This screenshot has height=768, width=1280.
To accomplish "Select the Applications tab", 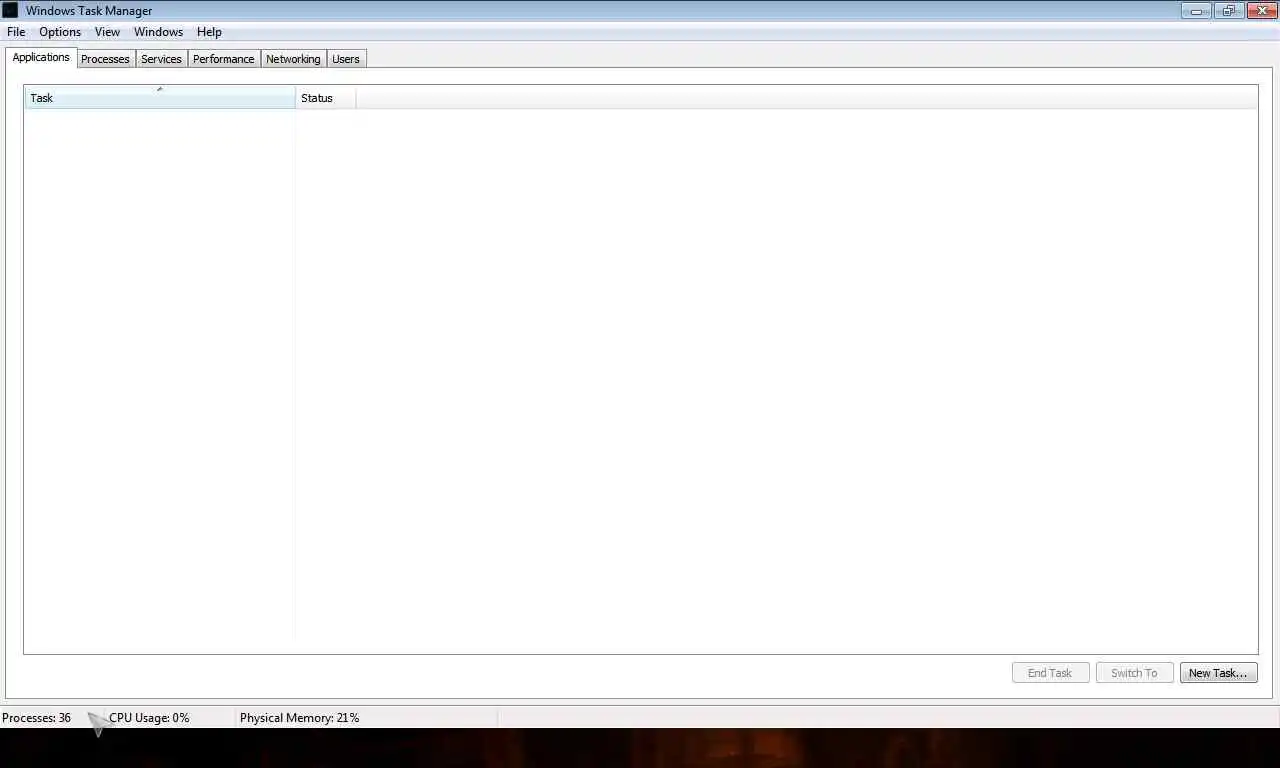I will coord(41,57).
